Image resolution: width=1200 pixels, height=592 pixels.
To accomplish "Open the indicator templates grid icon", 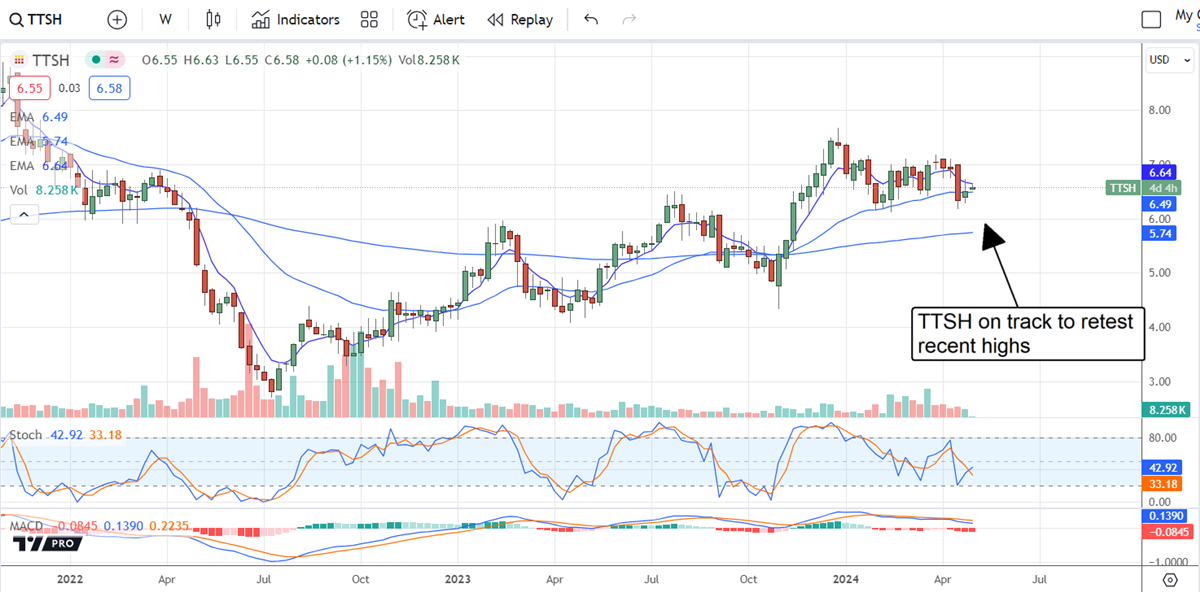I will point(369,19).
